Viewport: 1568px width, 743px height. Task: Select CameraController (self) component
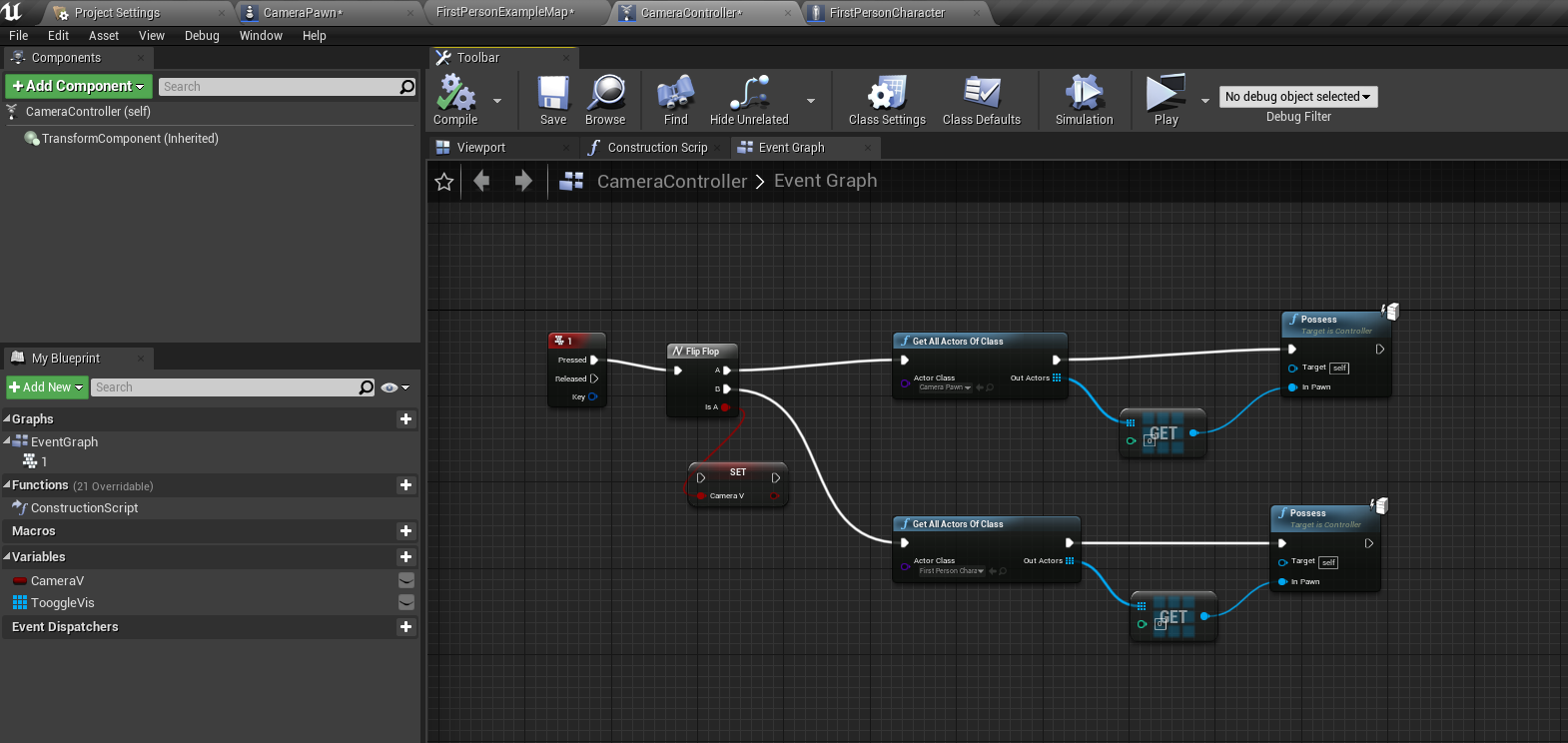(x=88, y=112)
